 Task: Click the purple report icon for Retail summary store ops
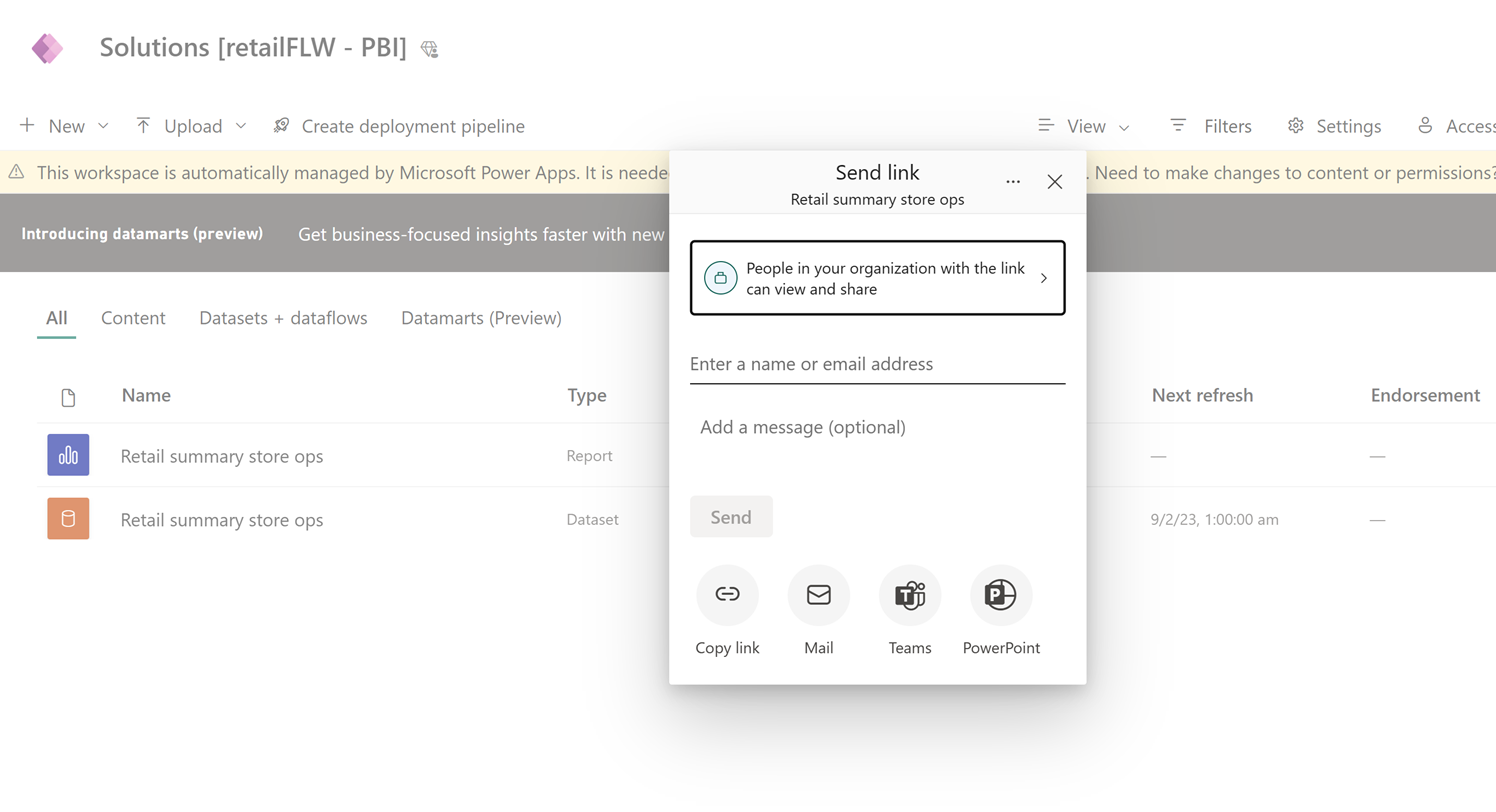click(x=68, y=455)
